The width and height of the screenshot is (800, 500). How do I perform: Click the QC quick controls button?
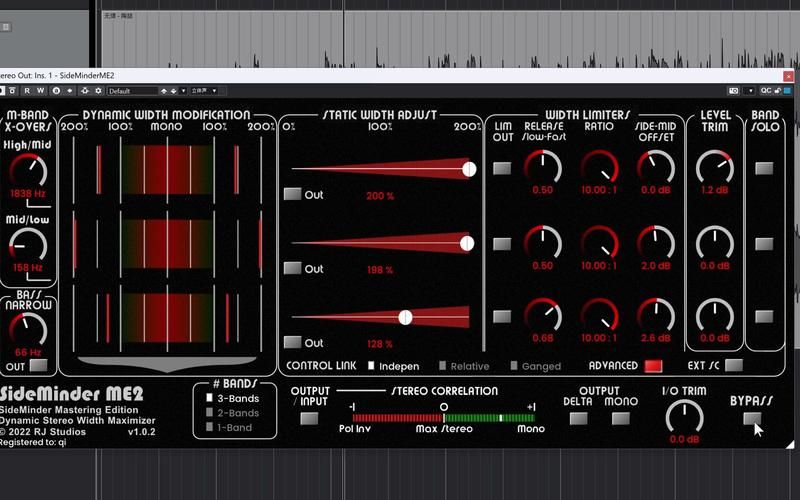coord(766,91)
